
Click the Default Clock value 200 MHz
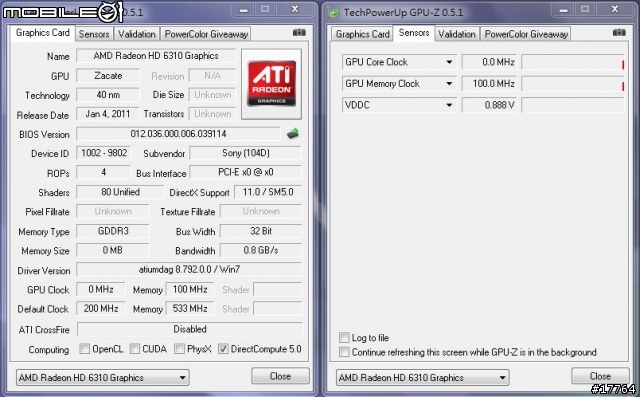pyautogui.click(x=101, y=308)
